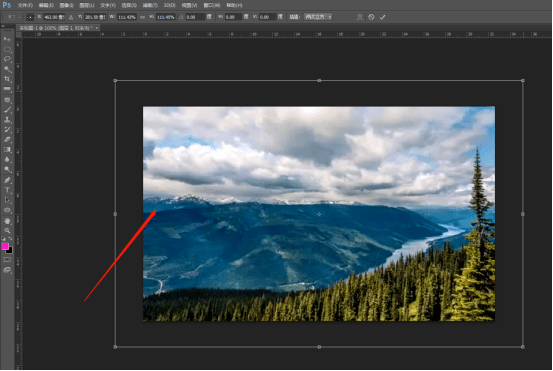This screenshot has height=371, width=553.
Task: Click the reference point location grid
Action: pyautogui.click(x=30, y=17)
